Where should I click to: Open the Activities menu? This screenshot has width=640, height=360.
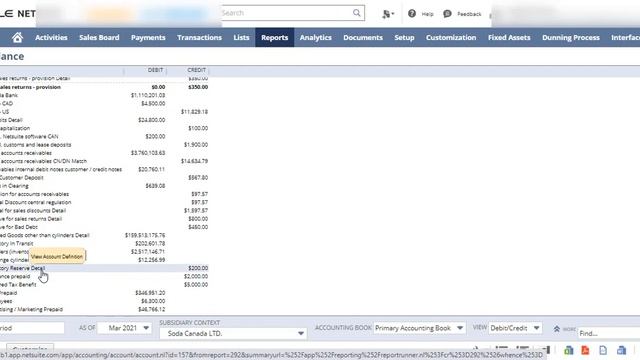[x=51, y=38]
